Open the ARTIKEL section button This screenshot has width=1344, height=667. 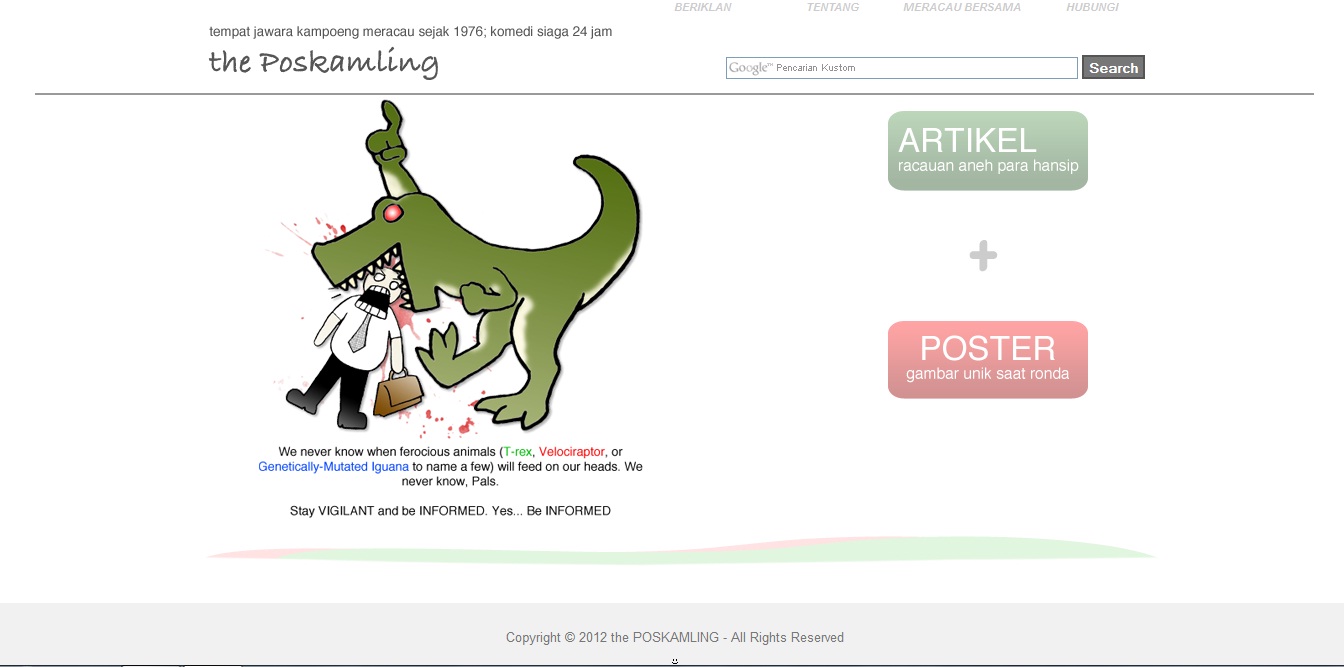[x=987, y=151]
